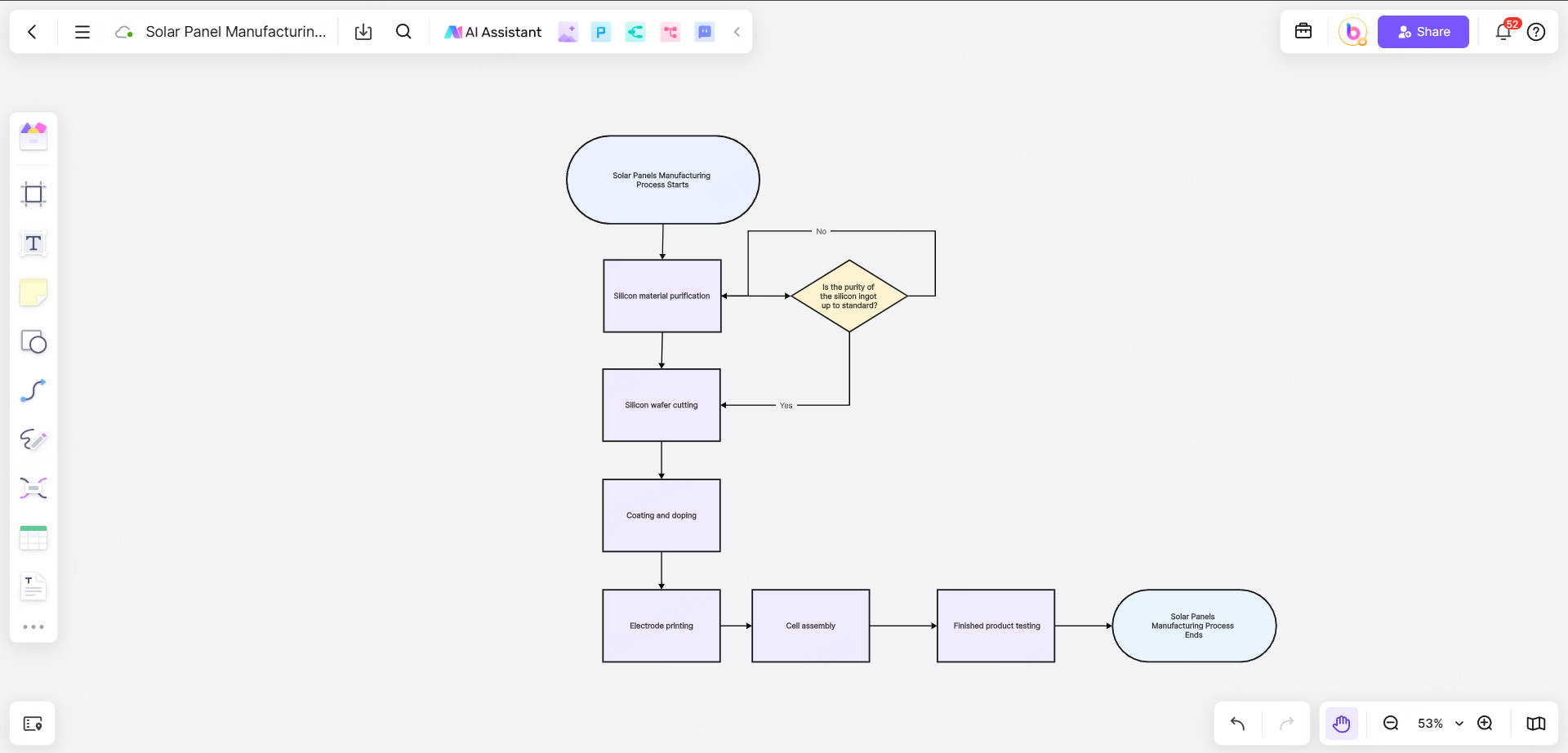Select the Frame tool in sidebar
Viewport: 1568px width, 753px height.
33,194
